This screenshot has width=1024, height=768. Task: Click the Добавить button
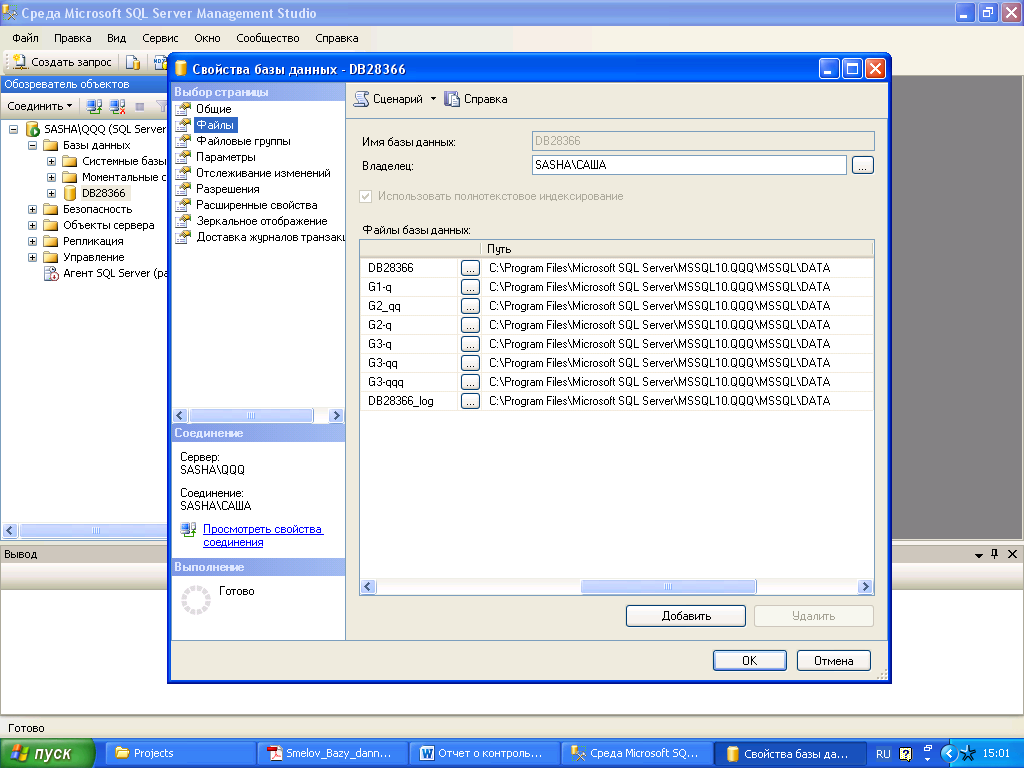pos(686,616)
